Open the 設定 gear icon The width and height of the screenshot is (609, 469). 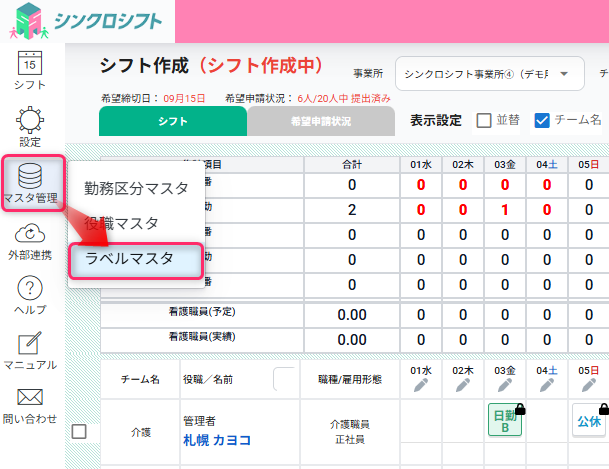tap(30, 122)
